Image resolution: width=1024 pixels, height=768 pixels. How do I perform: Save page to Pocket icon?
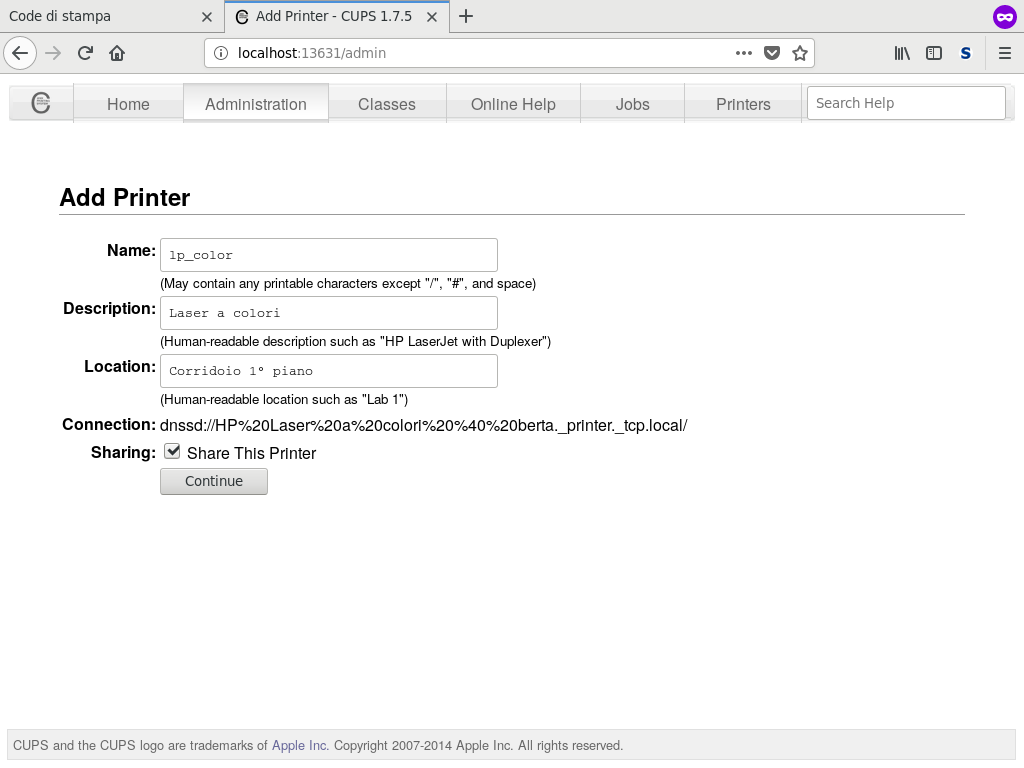coord(772,53)
